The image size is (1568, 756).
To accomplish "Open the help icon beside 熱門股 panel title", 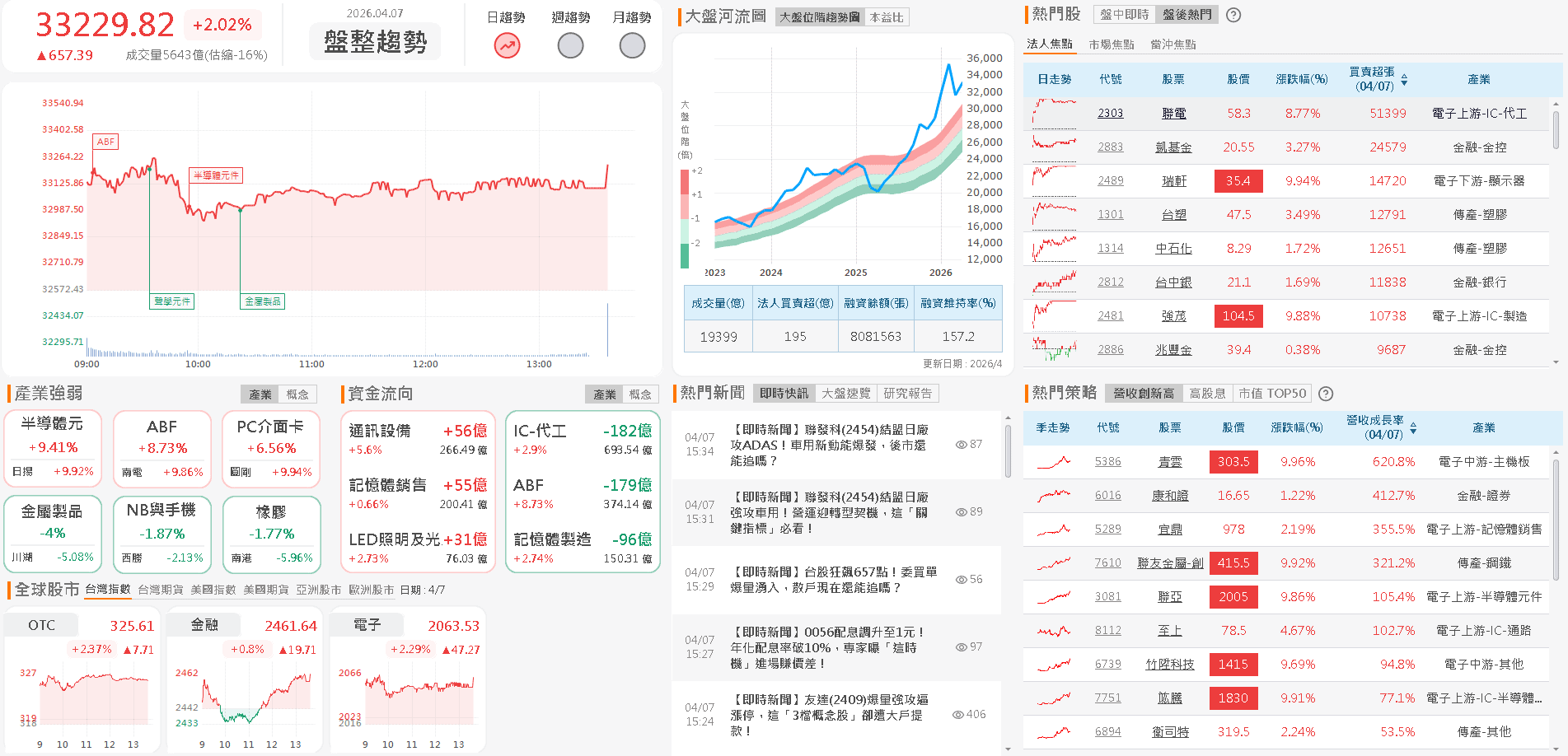I will pyautogui.click(x=1233, y=15).
